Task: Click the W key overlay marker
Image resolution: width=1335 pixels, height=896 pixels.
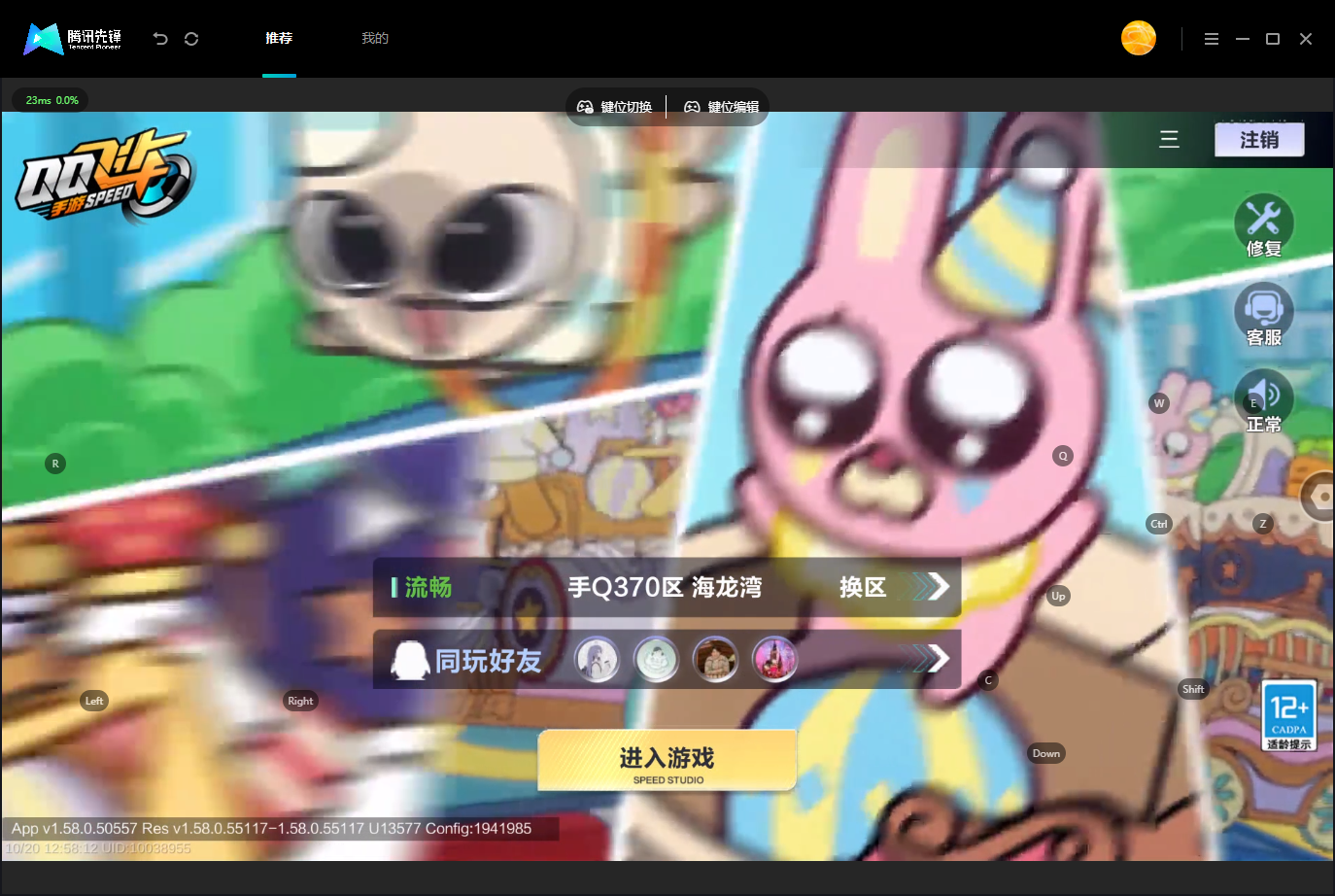Action: pyautogui.click(x=1159, y=403)
